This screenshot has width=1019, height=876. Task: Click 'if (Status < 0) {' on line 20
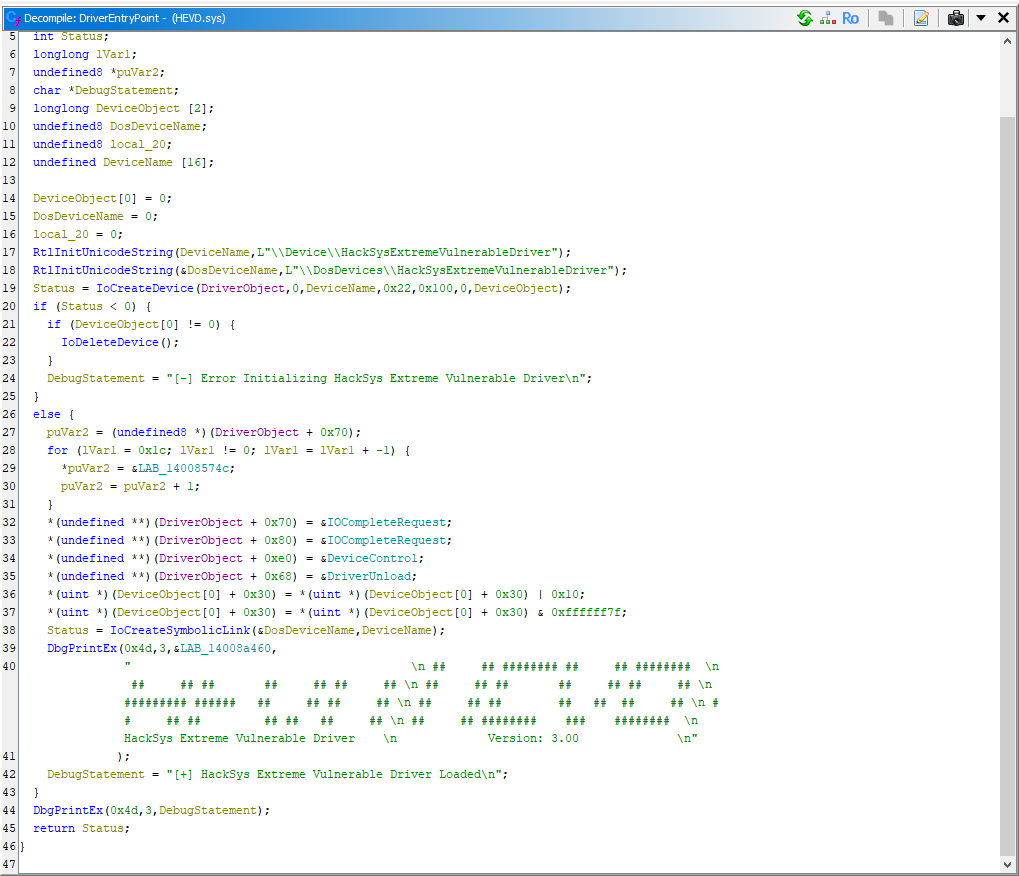(92, 306)
